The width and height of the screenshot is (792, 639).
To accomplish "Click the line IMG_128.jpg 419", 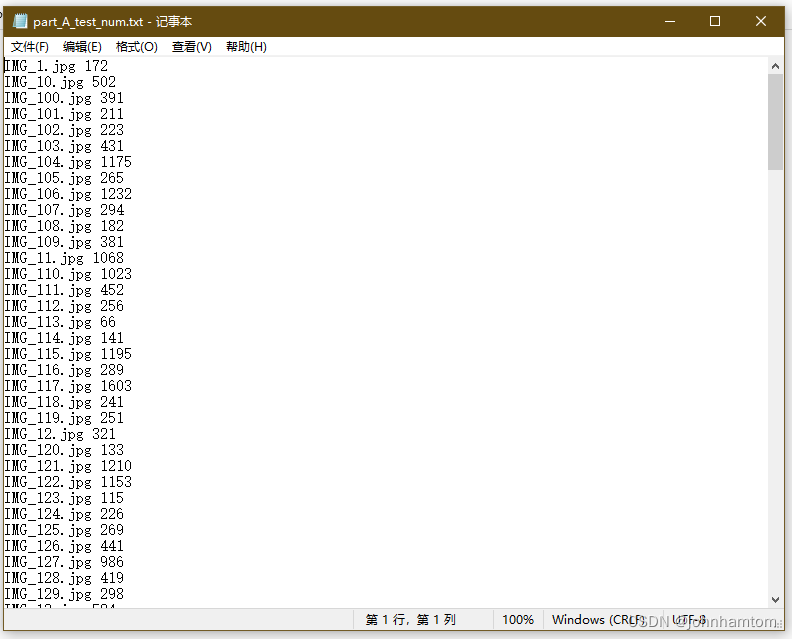I will (x=64, y=578).
